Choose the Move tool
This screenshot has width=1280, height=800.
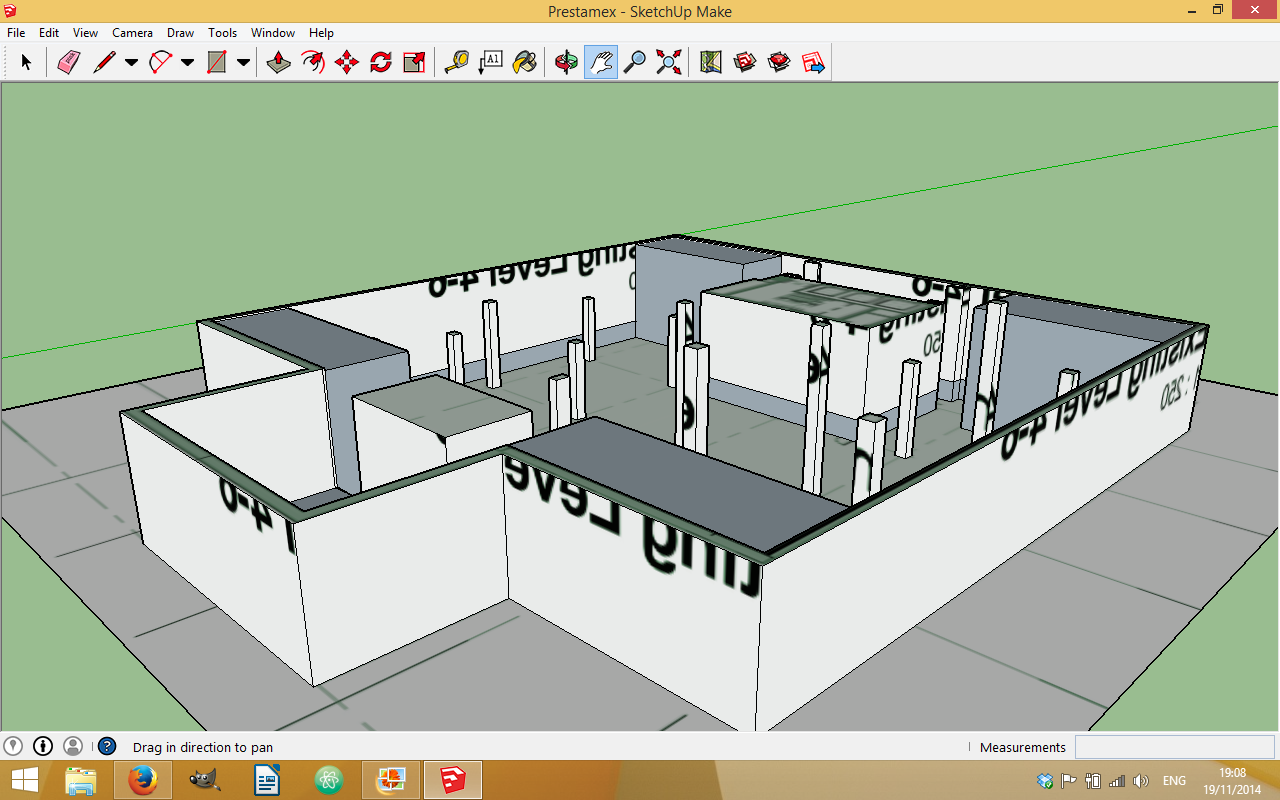coord(347,63)
